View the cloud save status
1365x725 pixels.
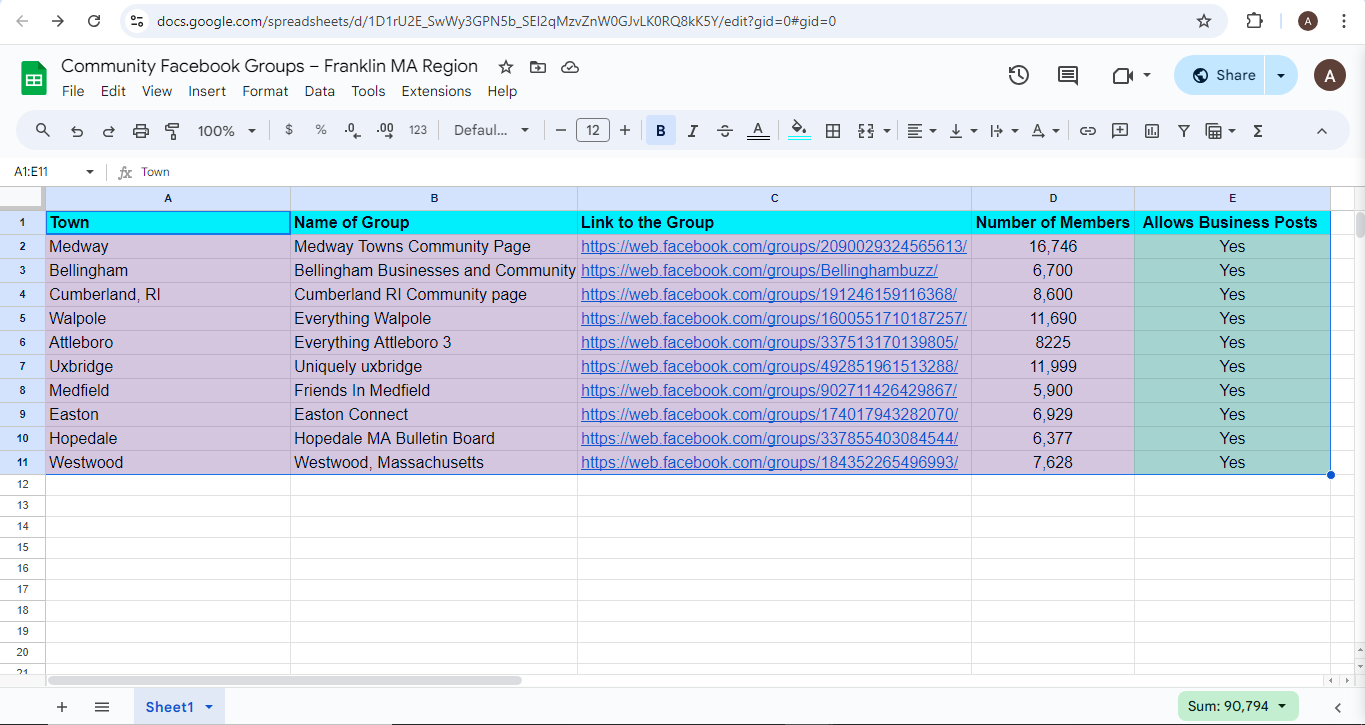click(x=570, y=67)
